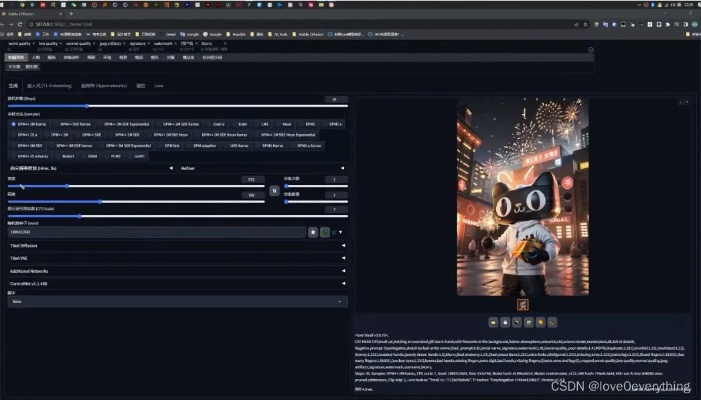701x400 pixels.
Task: Select the Euler a sampler option
Action: [x=217, y=124]
